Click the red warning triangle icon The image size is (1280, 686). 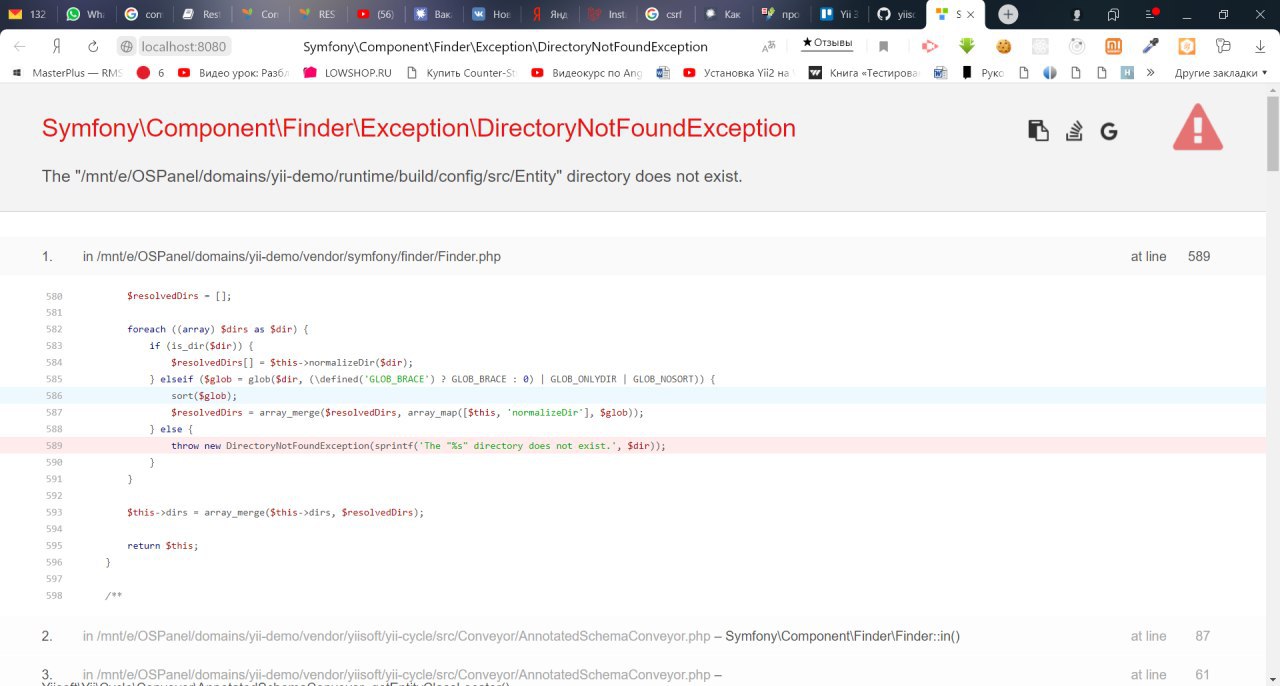pos(1198,128)
